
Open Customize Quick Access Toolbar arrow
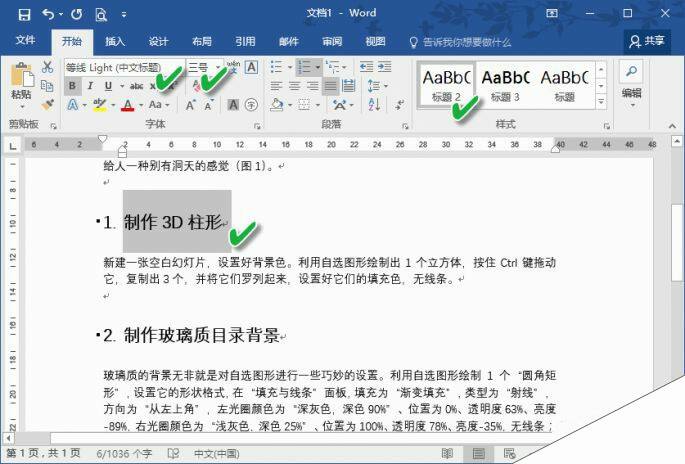pyautogui.click(x=124, y=14)
